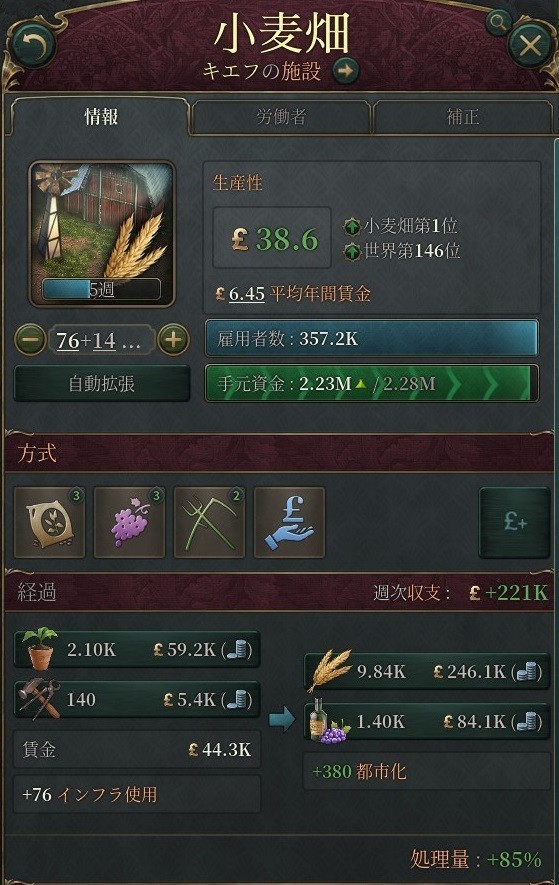Screen dimensions: 559x885
Task: Select the grapes secondary production method
Action: (129, 523)
